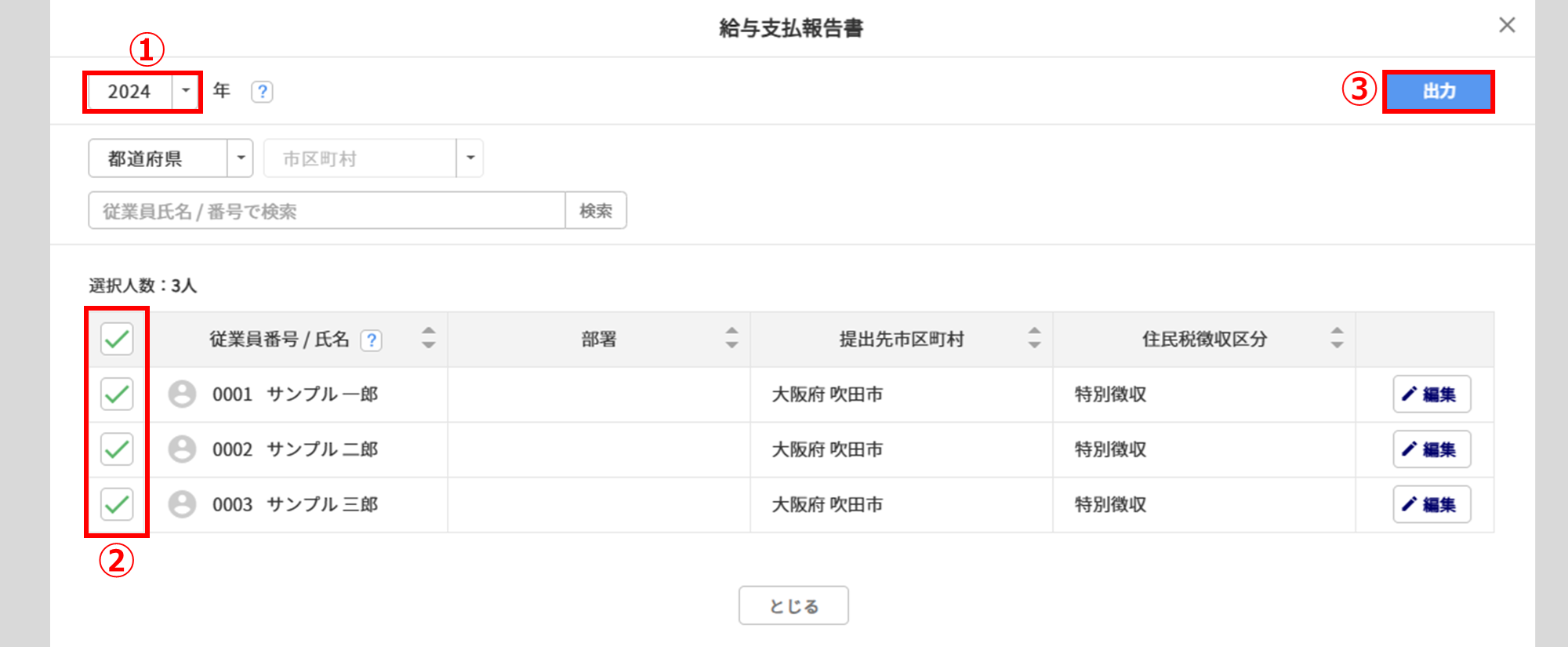Click avatar icon for employee 0003
This screenshot has width=1568, height=647.
pyautogui.click(x=182, y=504)
